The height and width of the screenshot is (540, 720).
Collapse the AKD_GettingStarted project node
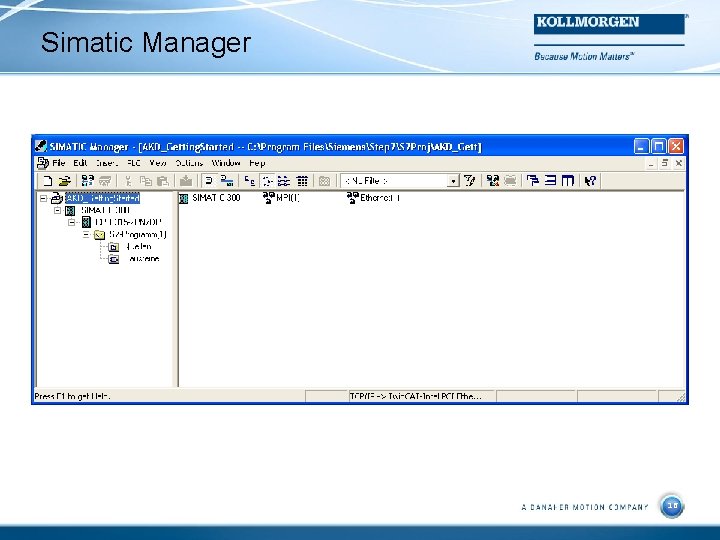click(43, 198)
